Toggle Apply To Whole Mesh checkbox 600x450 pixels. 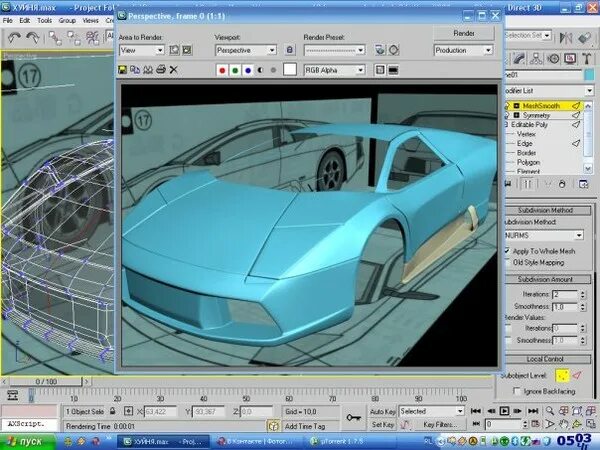507,251
